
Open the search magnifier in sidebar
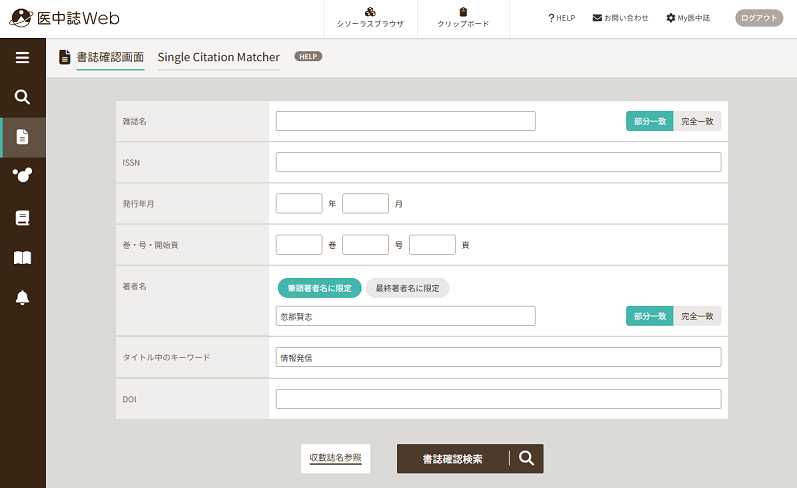pos(22,97)
